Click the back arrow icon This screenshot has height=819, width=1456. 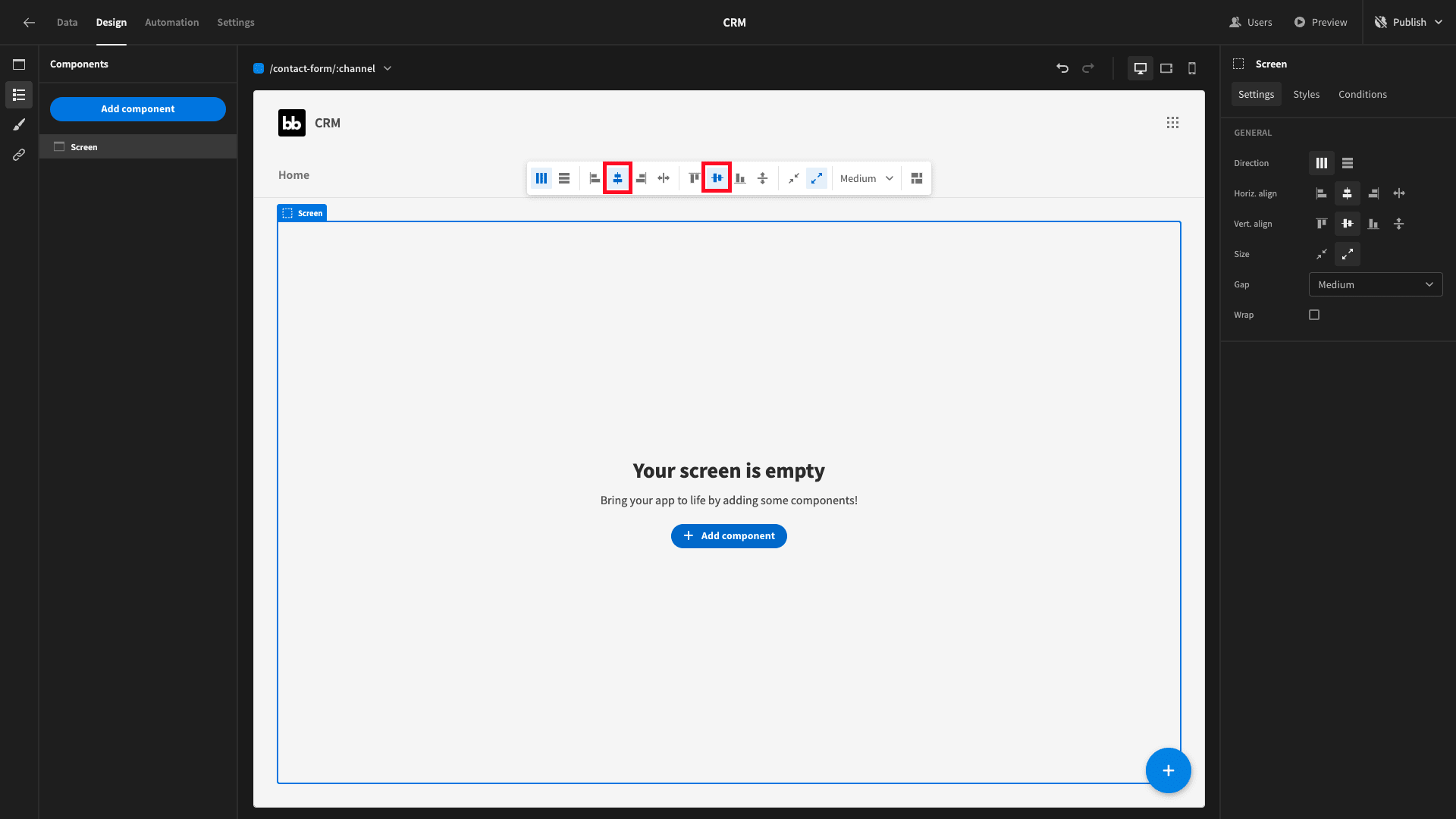tap(29, 23)
